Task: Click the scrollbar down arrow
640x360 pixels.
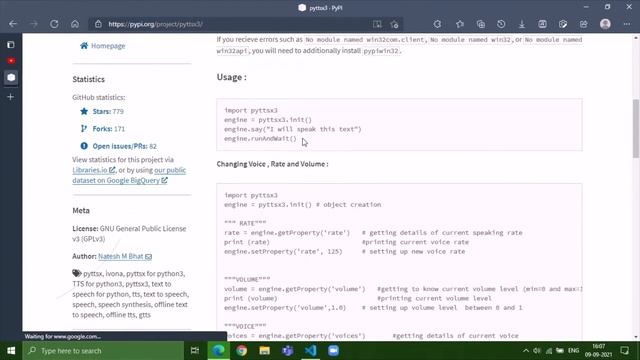Action: coord(636,337)
